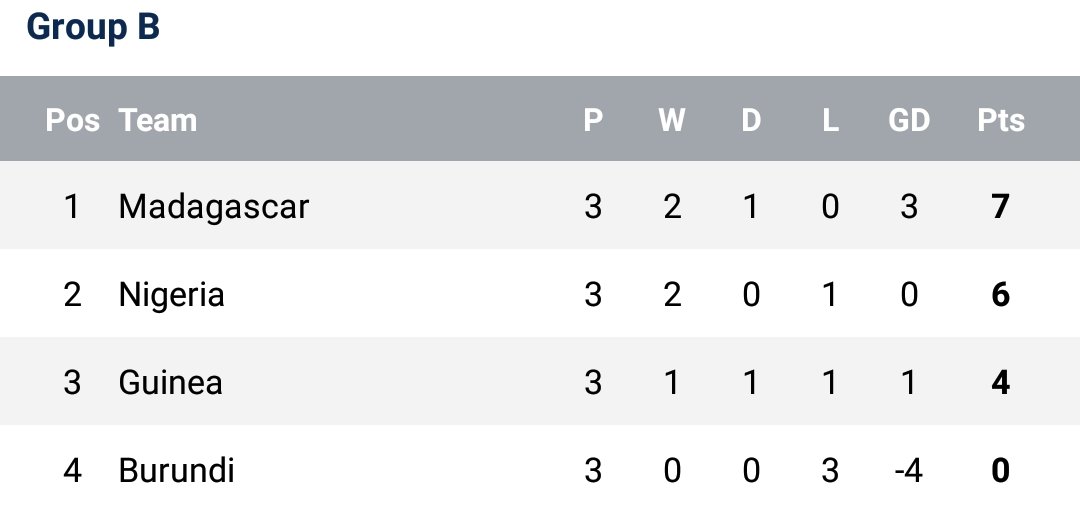Open the Madagascar team name
The height and width of the screenshot is (507, 1080).
point(214,207)
